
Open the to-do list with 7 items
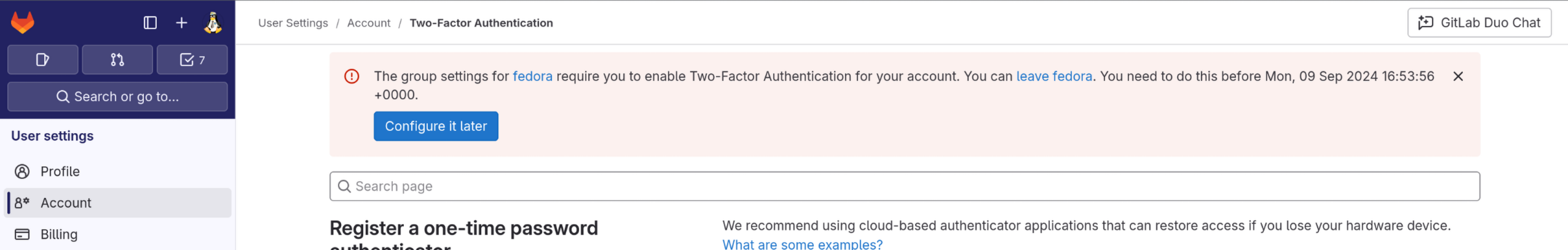click(x=192, y=60)
